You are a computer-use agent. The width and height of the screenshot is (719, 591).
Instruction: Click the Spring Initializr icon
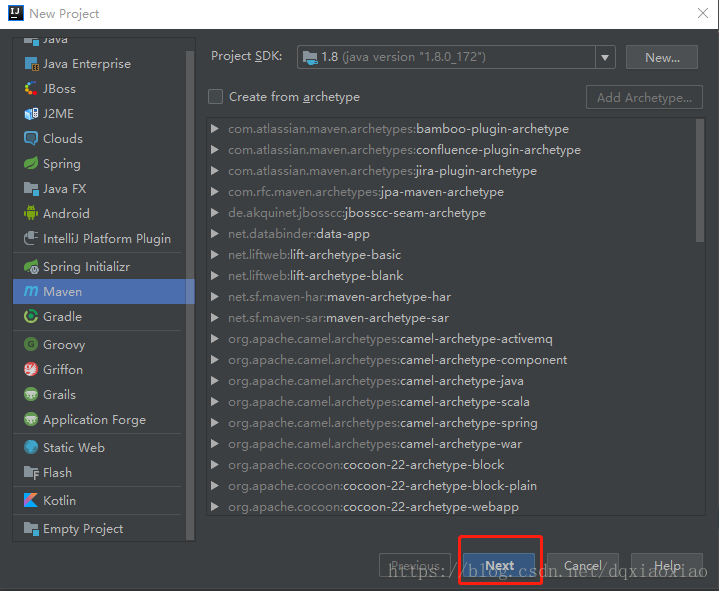pos(31,266)
